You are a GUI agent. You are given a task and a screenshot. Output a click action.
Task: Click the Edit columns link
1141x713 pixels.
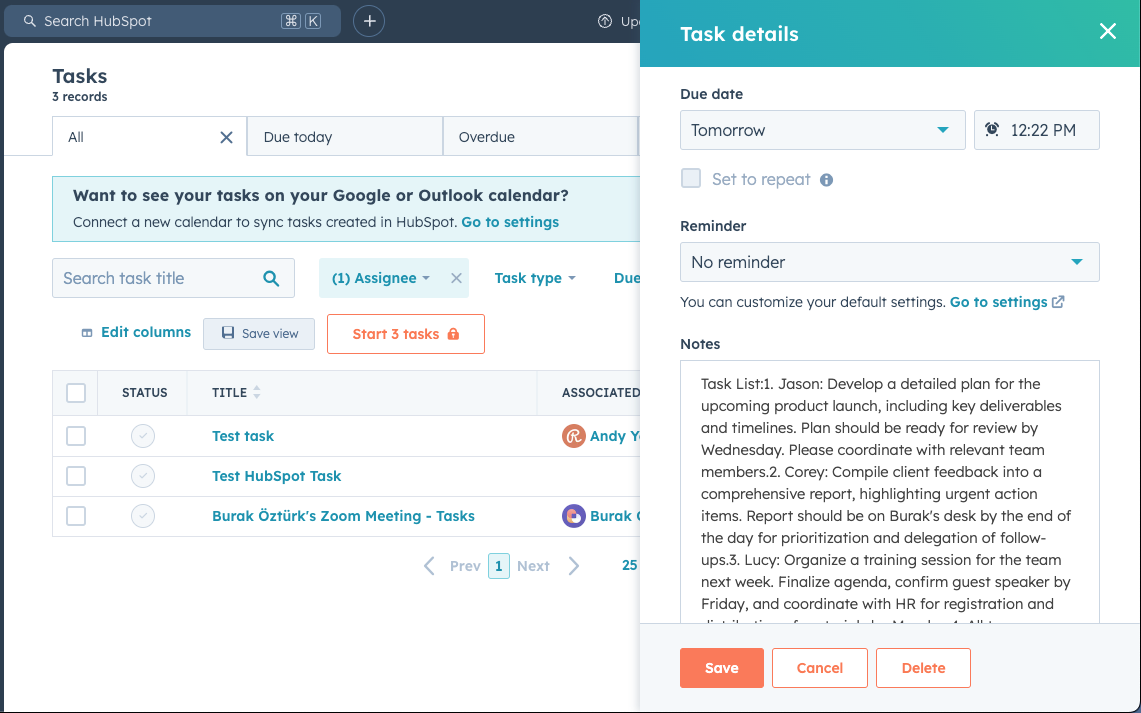coord(146,332)
